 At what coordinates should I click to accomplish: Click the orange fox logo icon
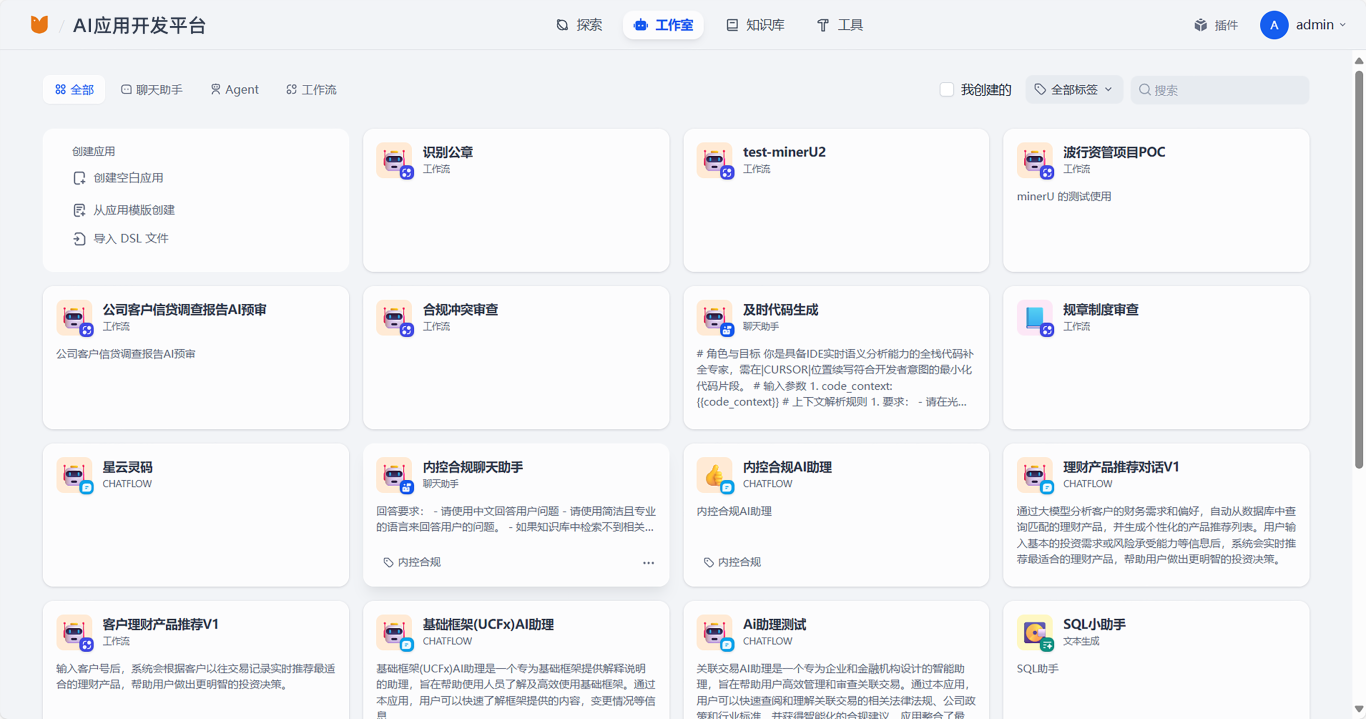pyautogui.click(x=39, y=25)
